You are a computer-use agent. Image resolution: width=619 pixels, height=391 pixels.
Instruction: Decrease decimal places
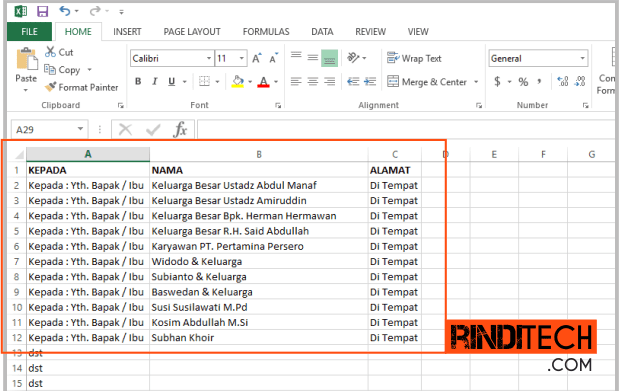point(580,81)
